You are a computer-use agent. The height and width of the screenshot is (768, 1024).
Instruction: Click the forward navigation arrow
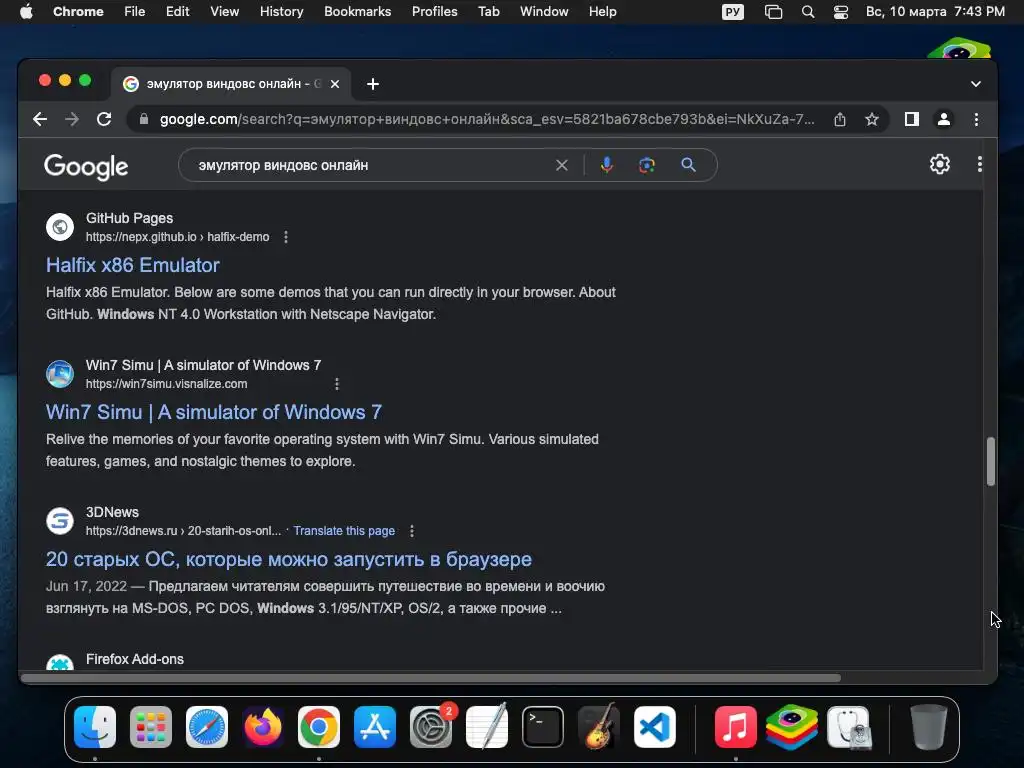pyautogui.click(x=72, y=120)
